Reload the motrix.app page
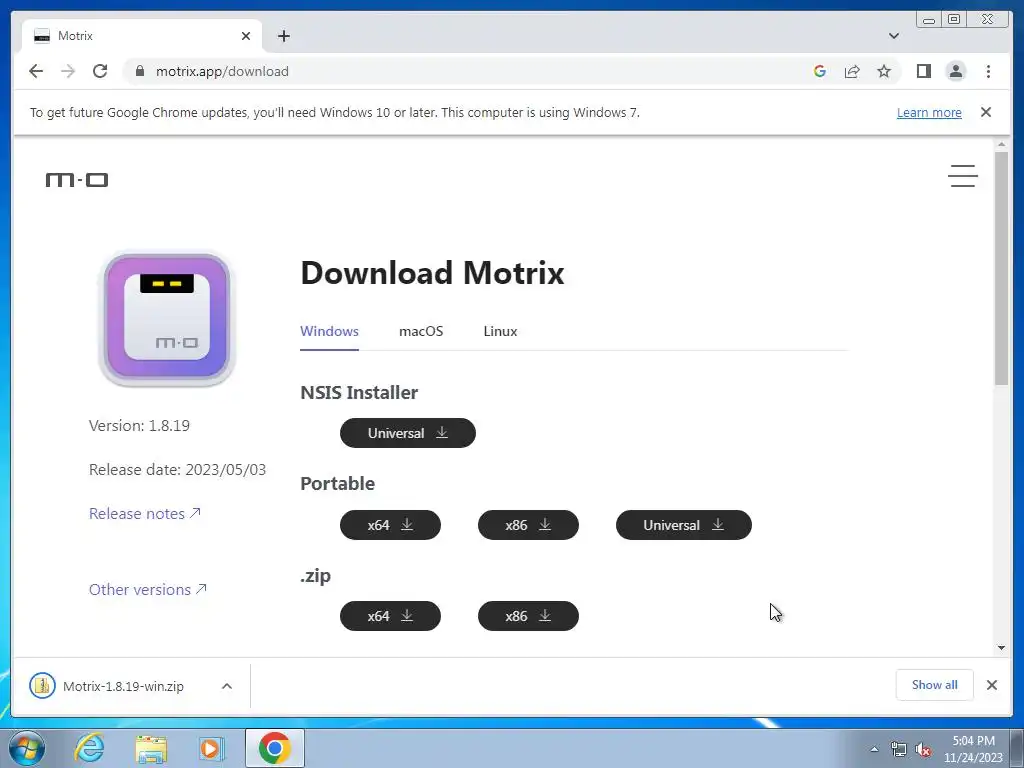 [x=100, y=71]
